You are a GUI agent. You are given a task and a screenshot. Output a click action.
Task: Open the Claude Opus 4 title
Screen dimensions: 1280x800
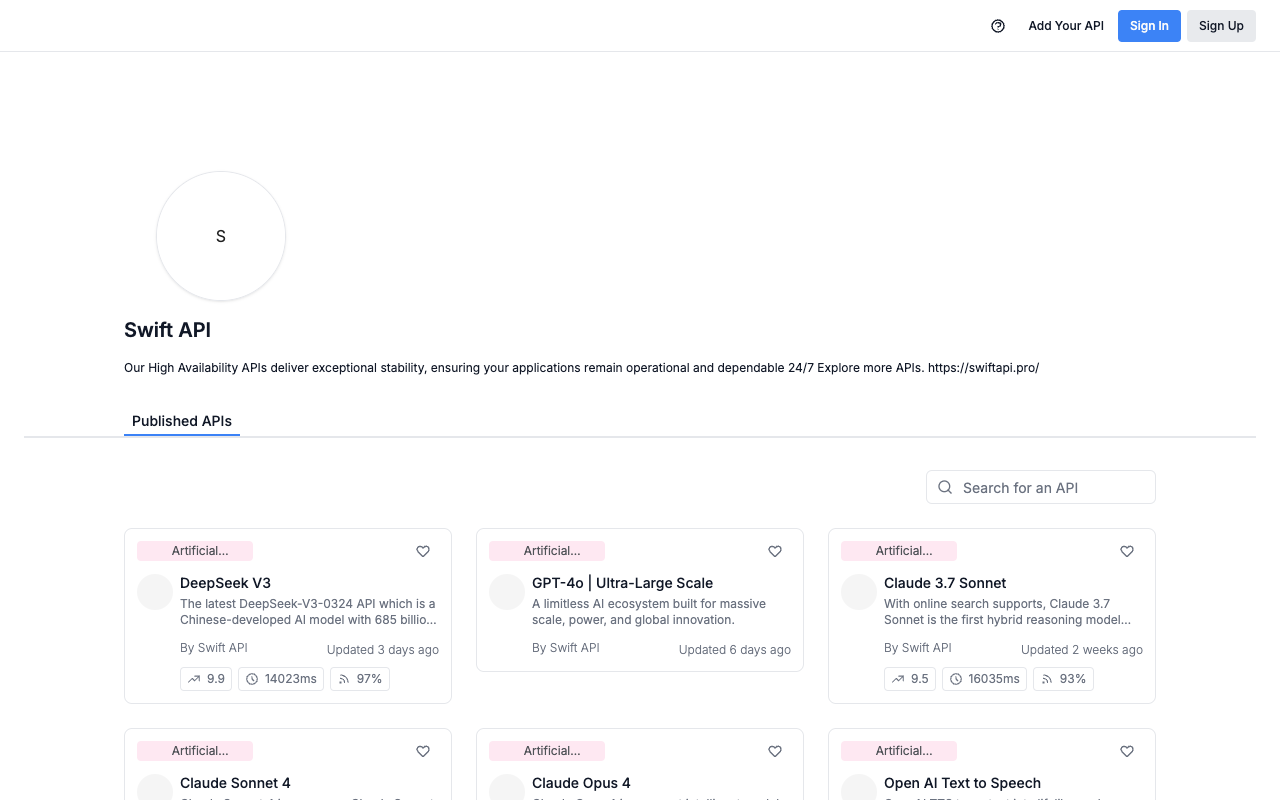coord(581,783)
